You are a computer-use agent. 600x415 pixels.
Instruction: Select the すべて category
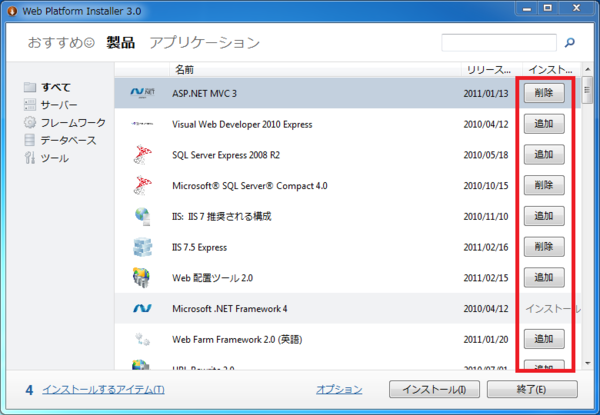[x=56, y=87]
